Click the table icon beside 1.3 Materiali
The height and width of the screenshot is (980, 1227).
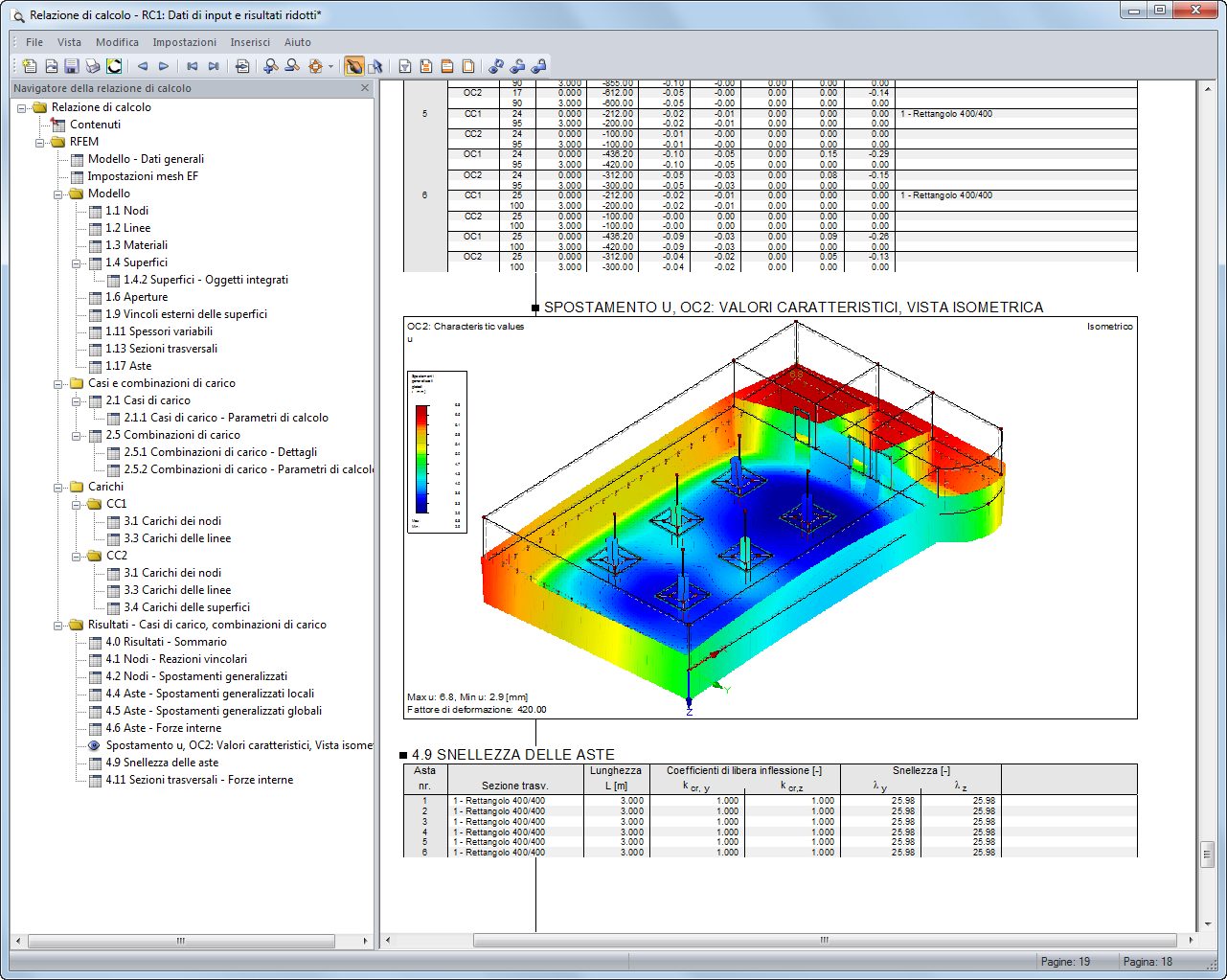coord(95,245)
